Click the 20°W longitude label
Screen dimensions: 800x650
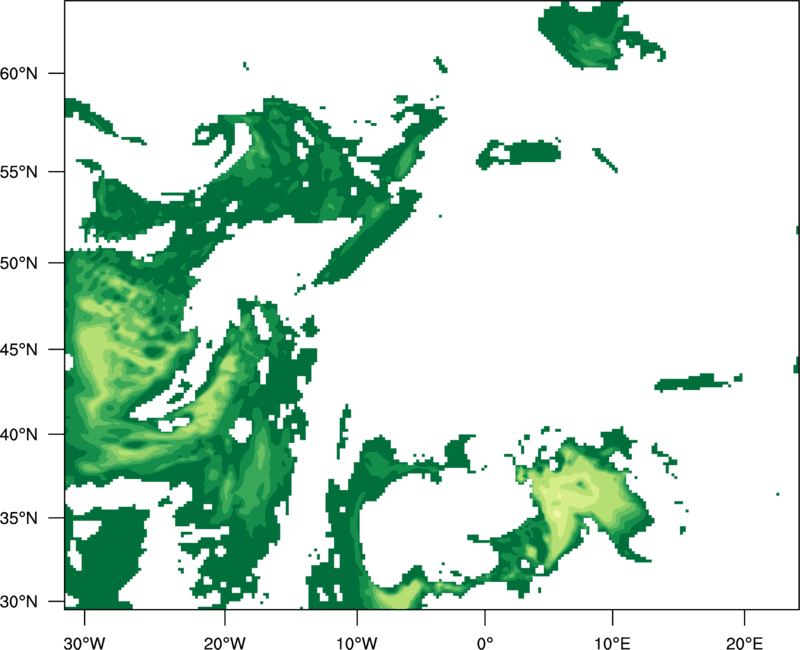coord(224,643)
